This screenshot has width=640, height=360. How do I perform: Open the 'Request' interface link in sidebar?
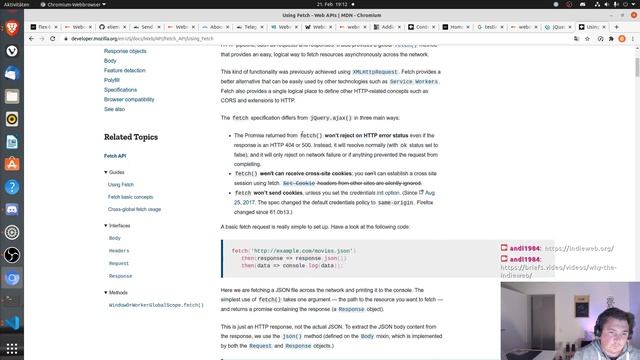[119, 263]
